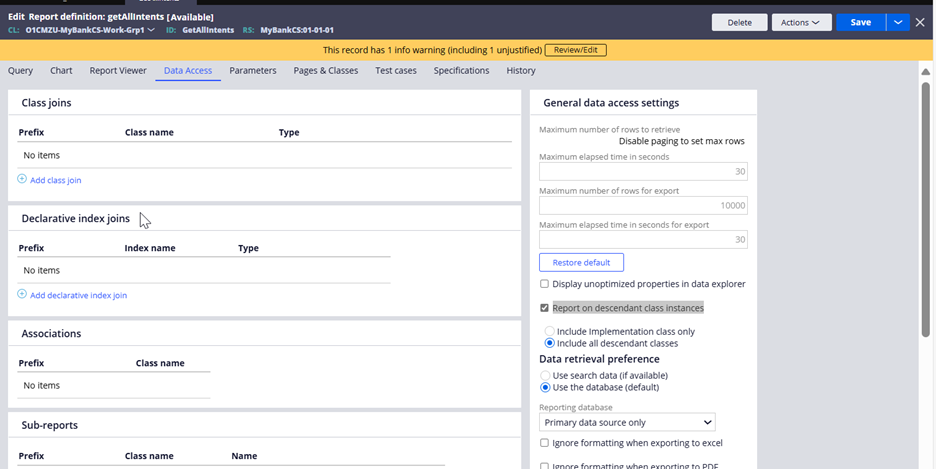Expand the Actions menu button
936x469 pixels.
pos(802,22)
